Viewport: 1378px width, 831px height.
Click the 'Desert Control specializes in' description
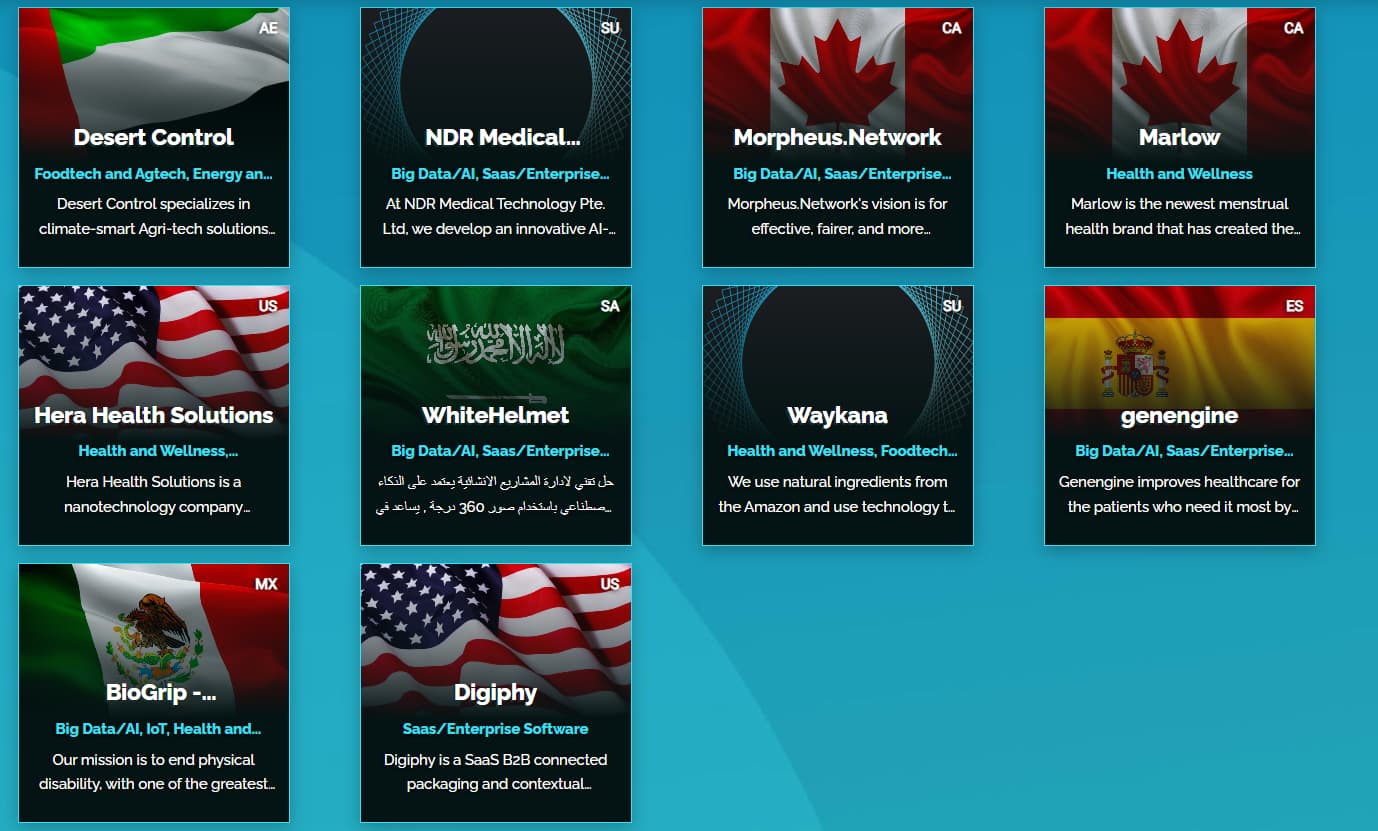[x=157, y=216]
